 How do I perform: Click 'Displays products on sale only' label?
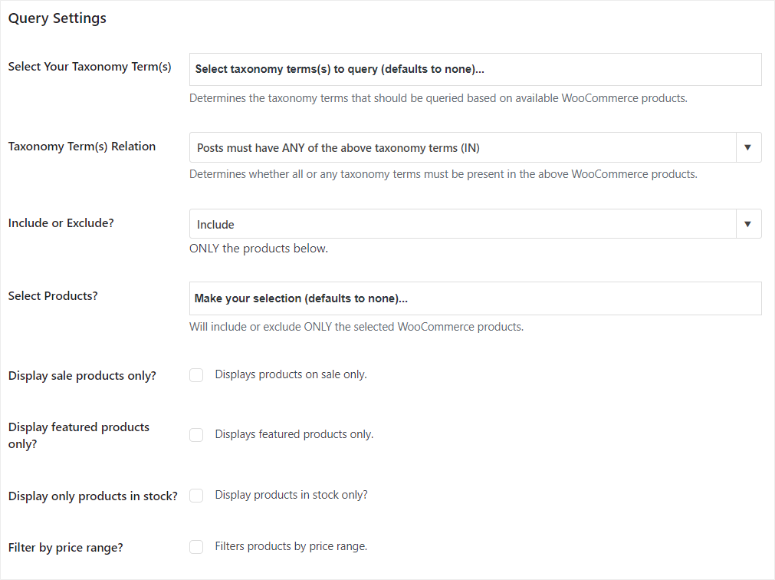(x=291, y=375)
